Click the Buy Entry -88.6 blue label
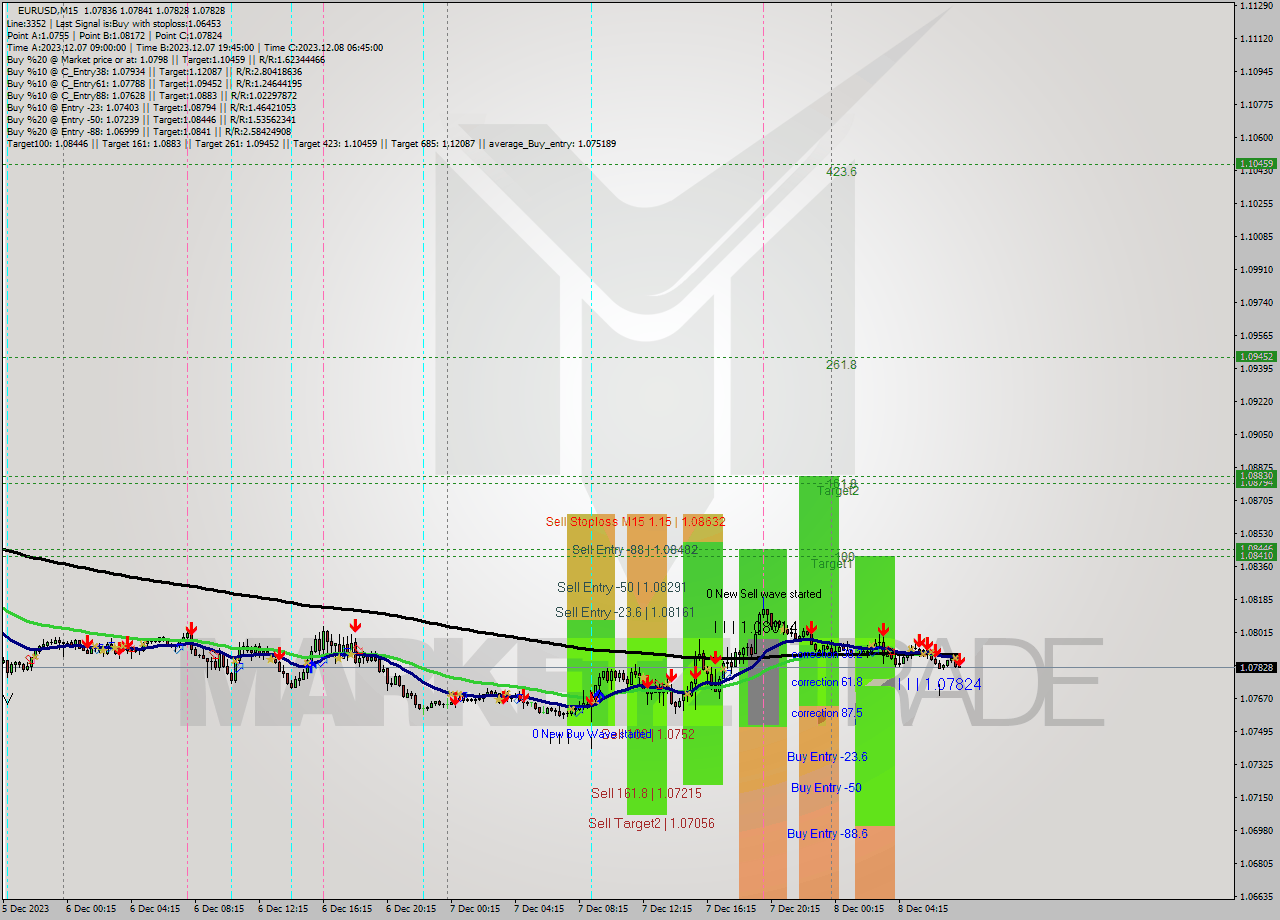Image resolution: width=1280 pixels, height=920 pixels. click(828, 834)
